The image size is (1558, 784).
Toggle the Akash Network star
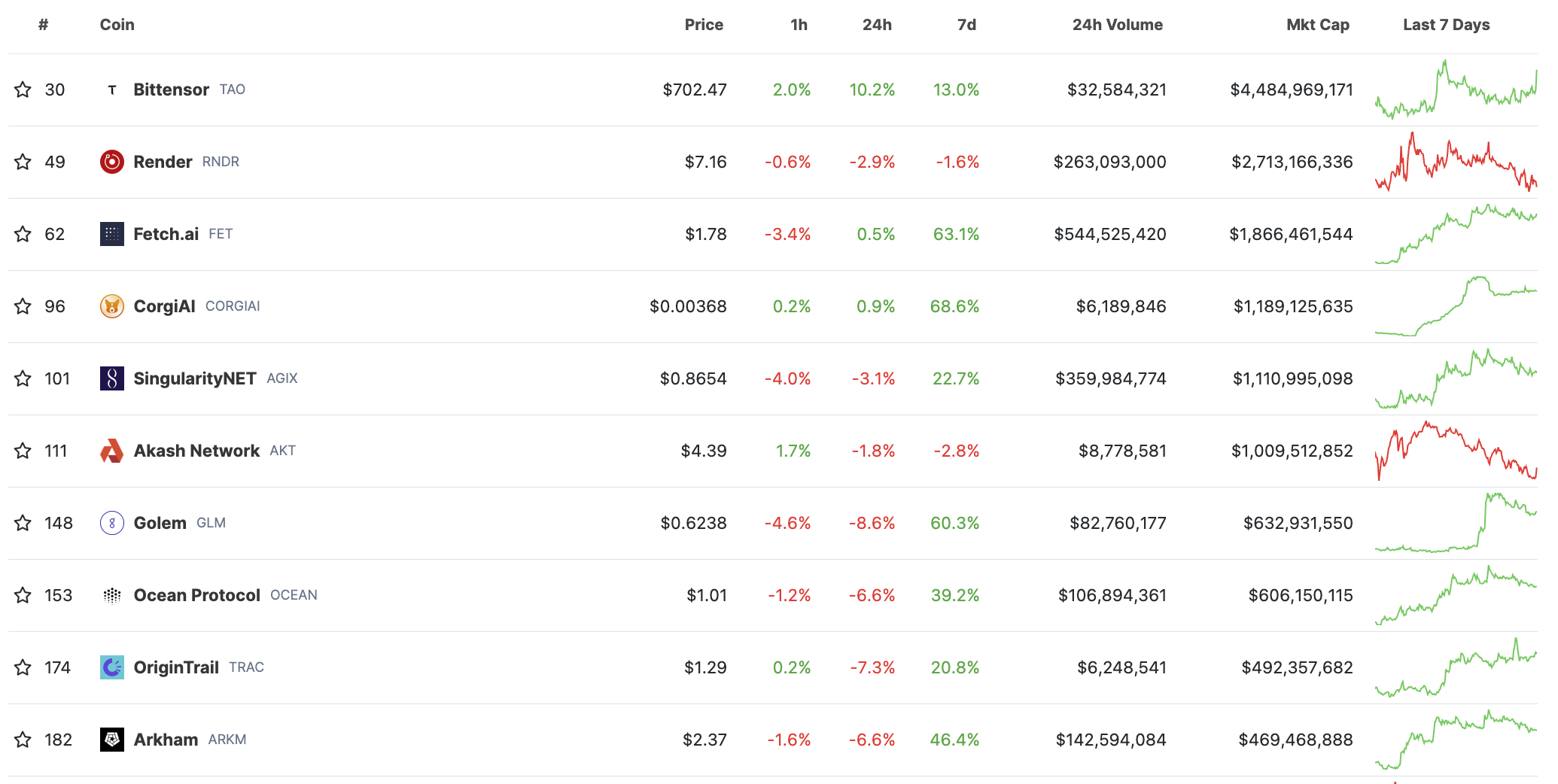pyautogui.click(x=23, y=451)
